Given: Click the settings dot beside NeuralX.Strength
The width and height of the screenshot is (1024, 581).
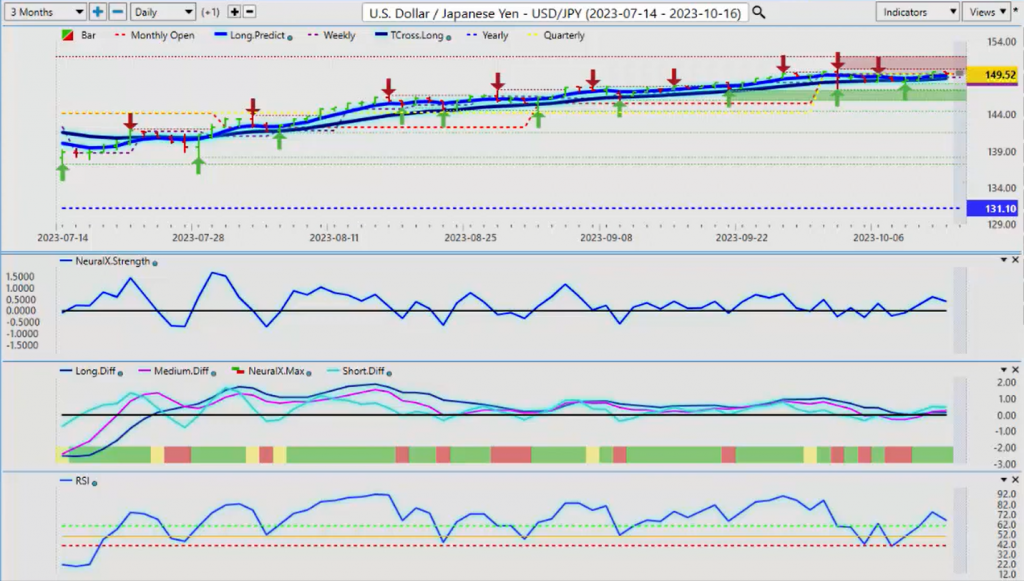Looking at the screenshot, I should (x=155, y=262).
